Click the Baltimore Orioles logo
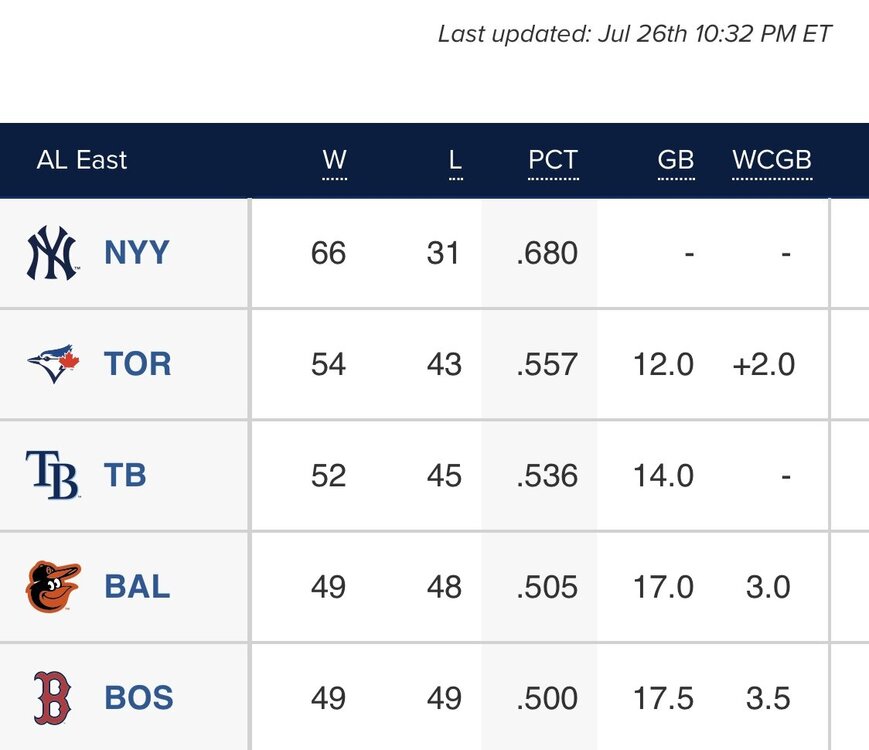The height and width of the screenshot is (750, 869). [52, 587]
